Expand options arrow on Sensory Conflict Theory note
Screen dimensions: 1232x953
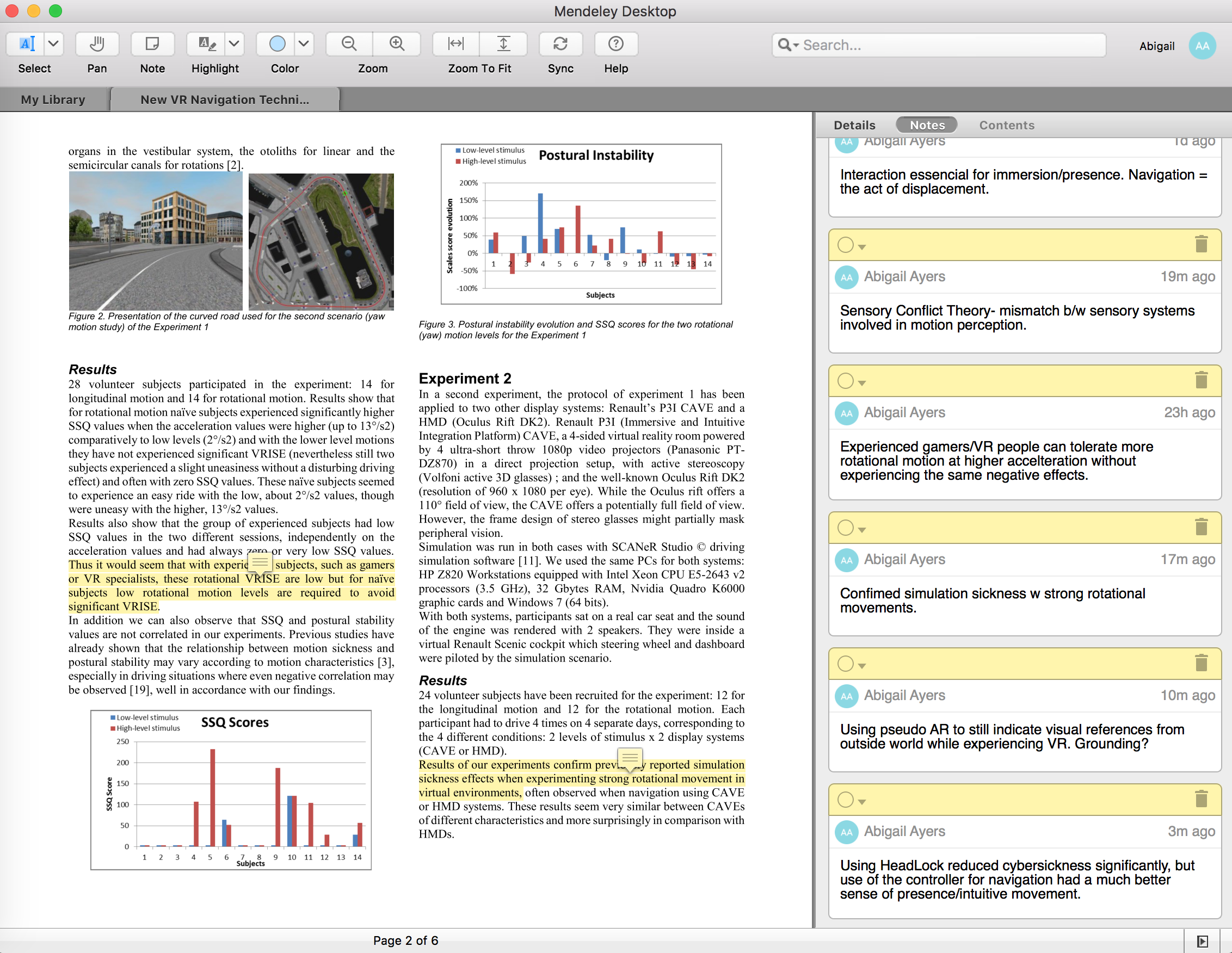click(x=862, y=247)
